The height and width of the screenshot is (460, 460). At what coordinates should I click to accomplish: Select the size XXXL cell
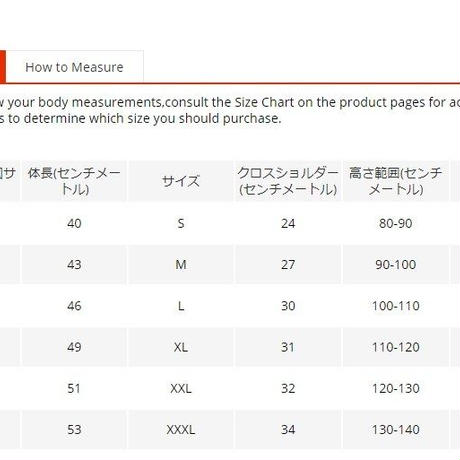pos(181,430)
